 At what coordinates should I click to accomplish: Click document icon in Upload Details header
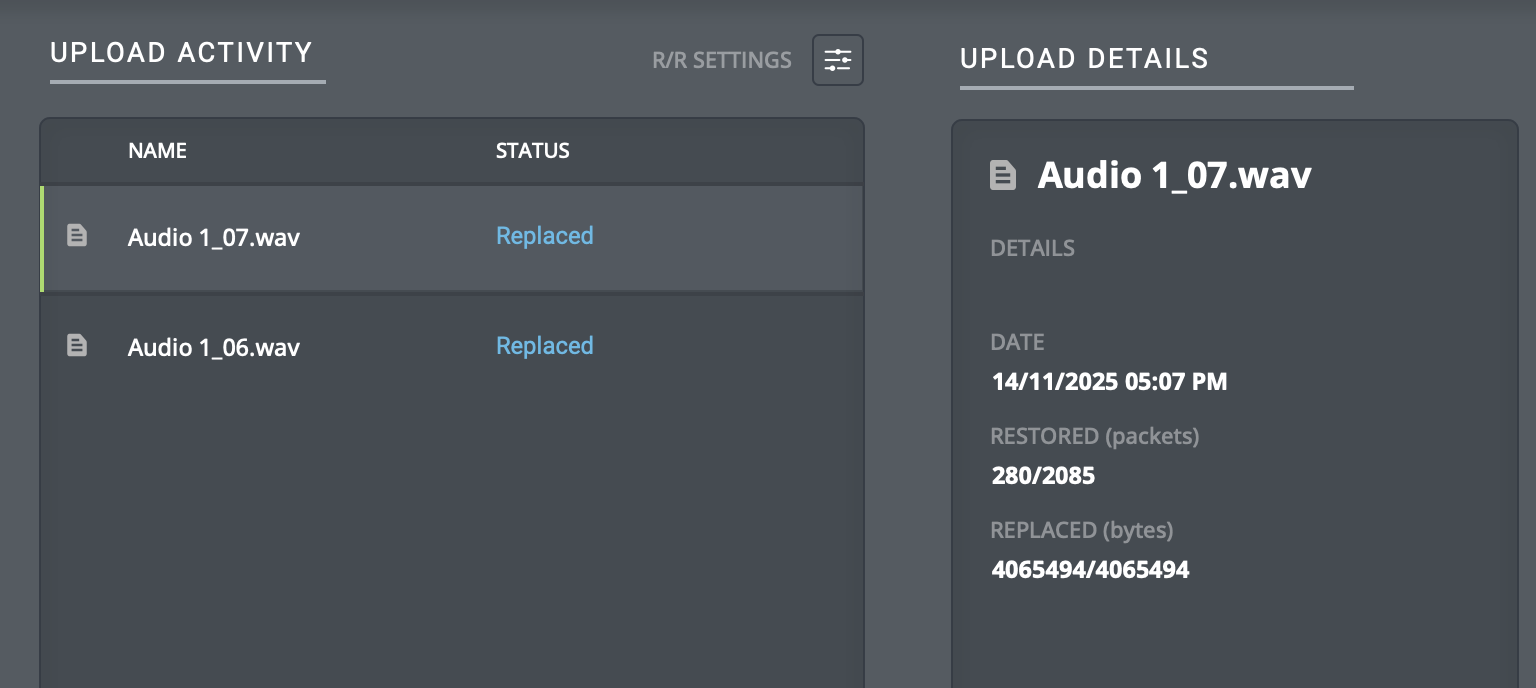tap(1002, 176)
